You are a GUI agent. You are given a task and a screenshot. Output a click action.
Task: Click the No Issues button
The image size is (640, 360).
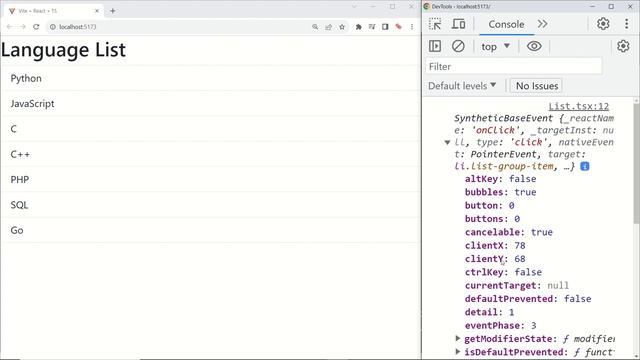pos(536,86)
